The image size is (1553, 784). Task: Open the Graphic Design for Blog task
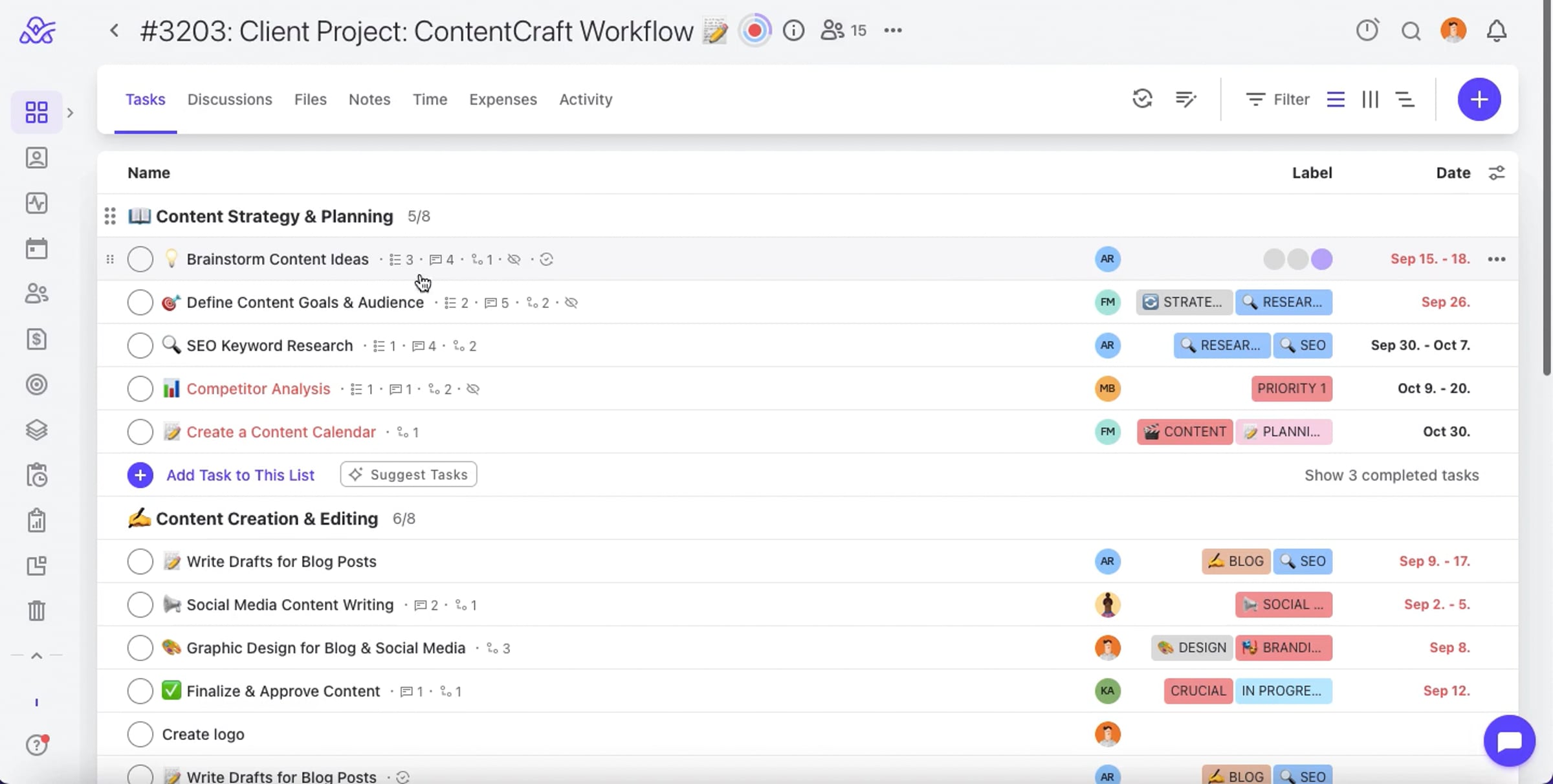tap(326, 648)
